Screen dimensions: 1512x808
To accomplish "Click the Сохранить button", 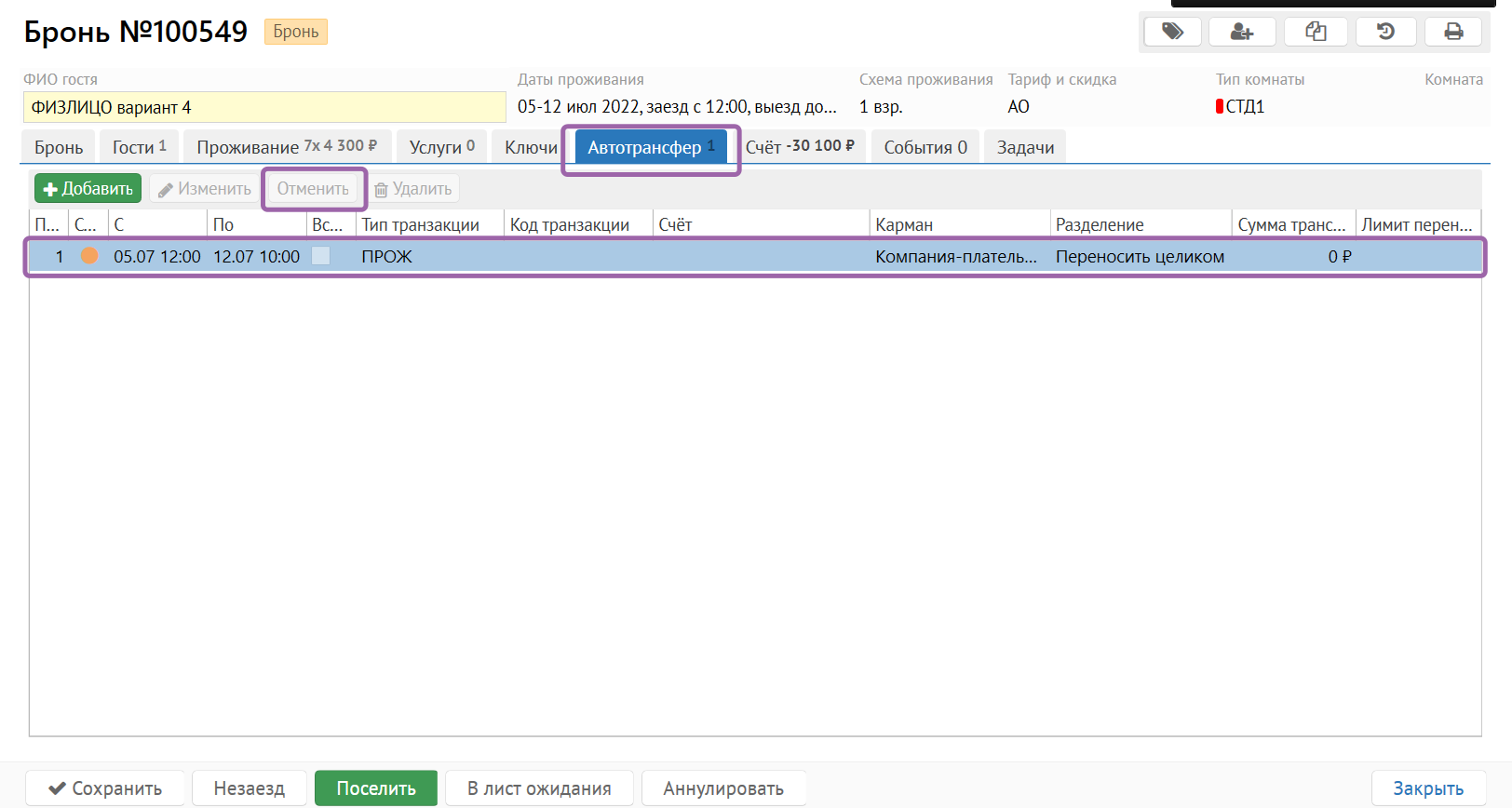I will pos(106,788).
